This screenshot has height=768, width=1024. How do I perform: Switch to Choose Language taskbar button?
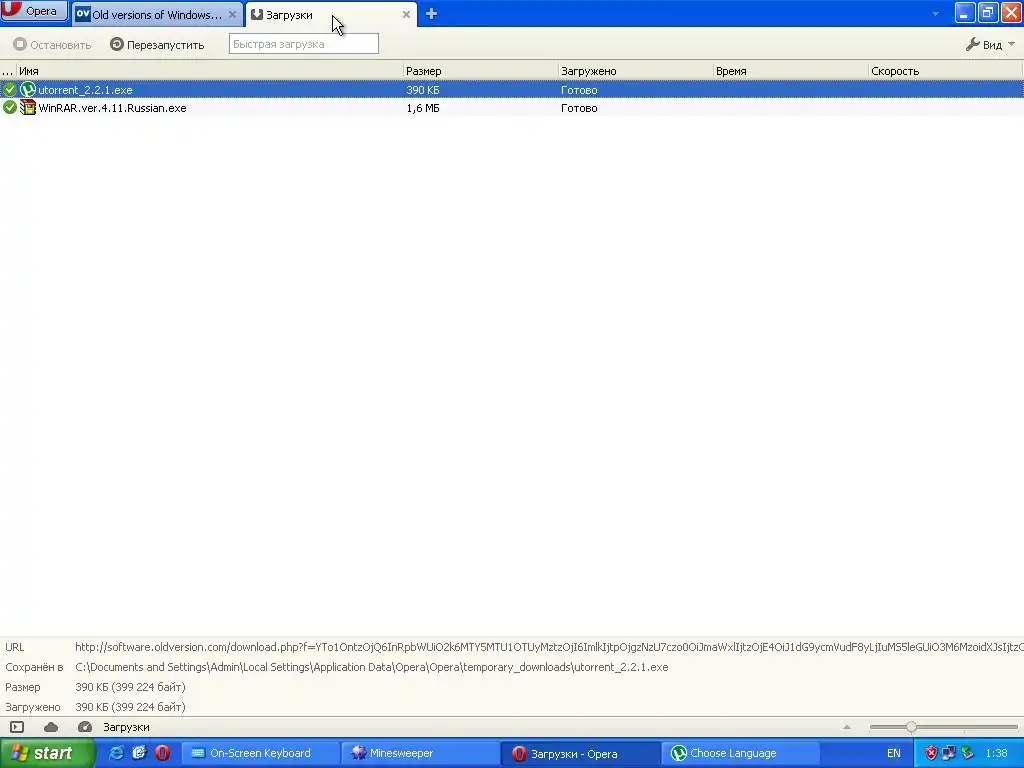[741, 753]
